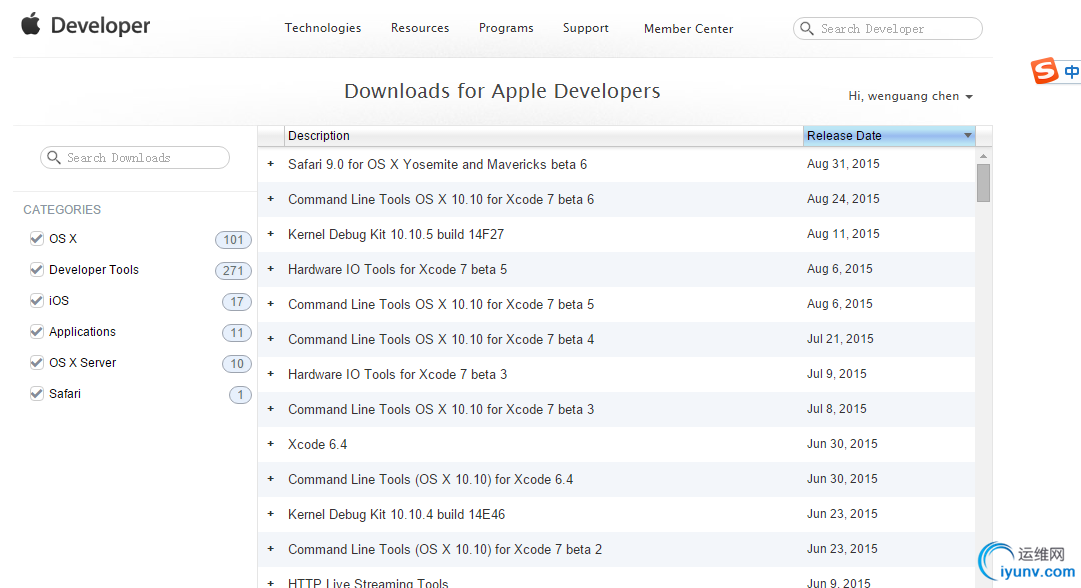Image resolution: width=1081 pixels, height=588 pixels.
Task: Expand the Xcode 6.4 row
Action: tap(271, 444)
